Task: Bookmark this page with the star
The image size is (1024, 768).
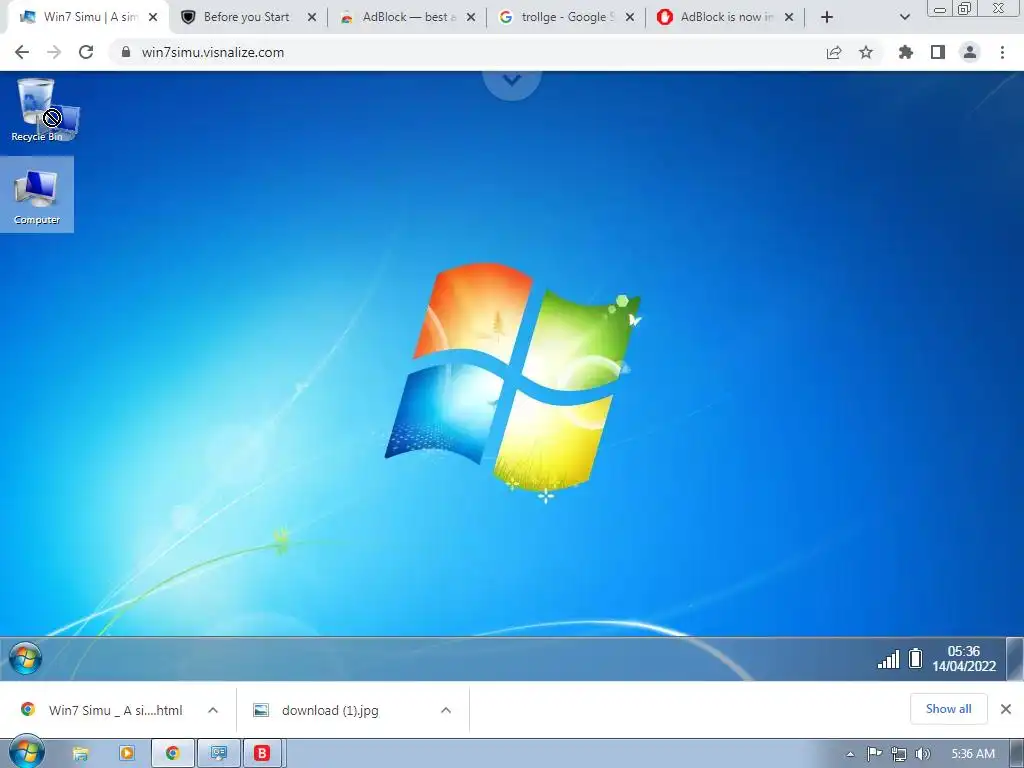Action: point(866,52)
